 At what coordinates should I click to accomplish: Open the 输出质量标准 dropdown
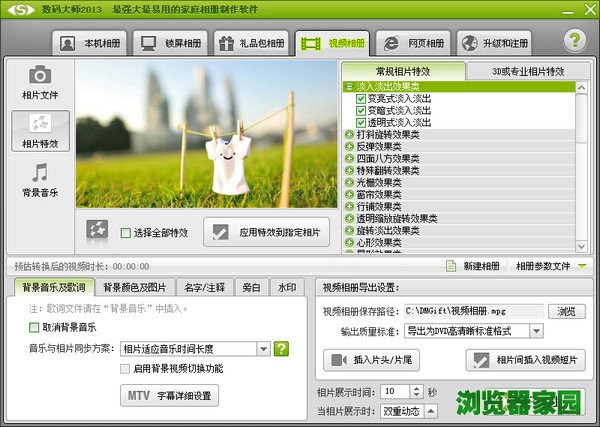[537, 331]
